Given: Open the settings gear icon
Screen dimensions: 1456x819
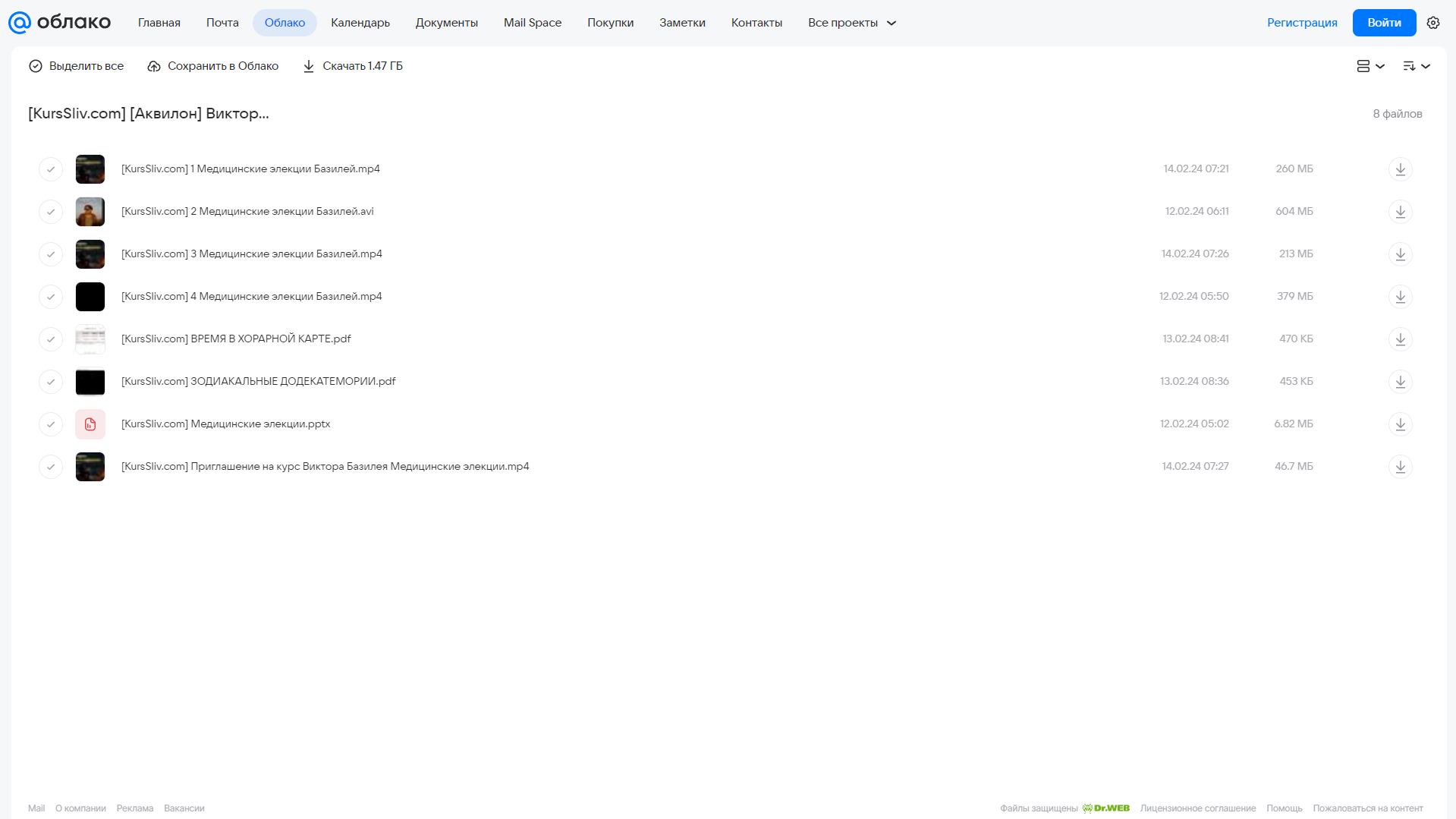Looking at the screenshot, I should point(1432,23).
